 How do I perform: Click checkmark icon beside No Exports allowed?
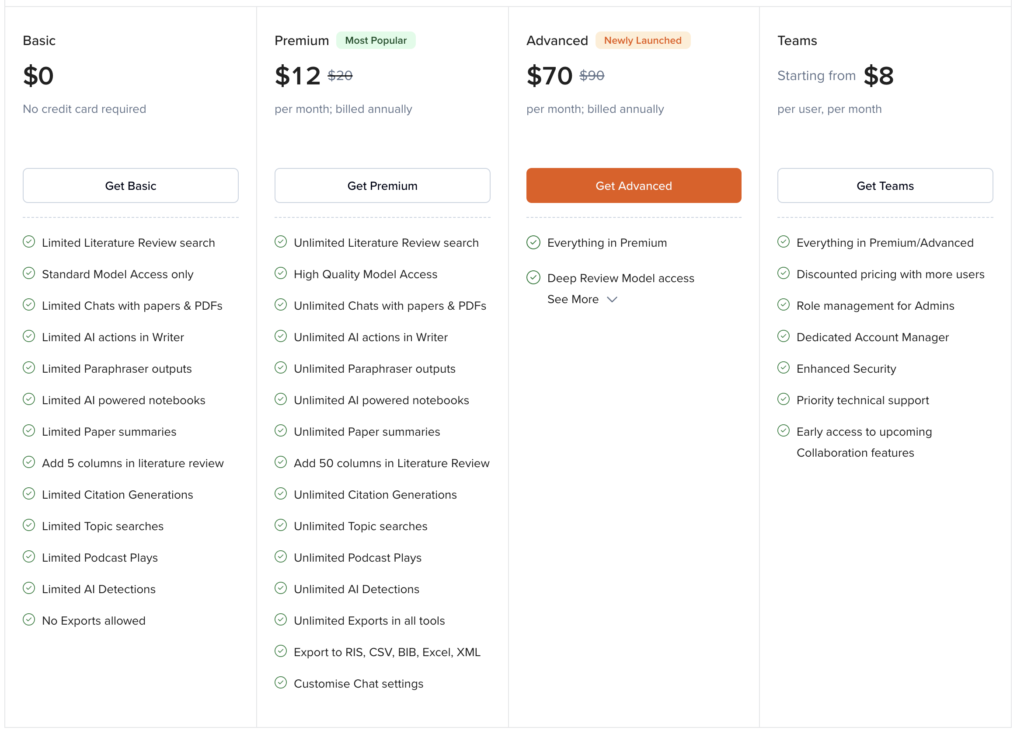[29, 620]
